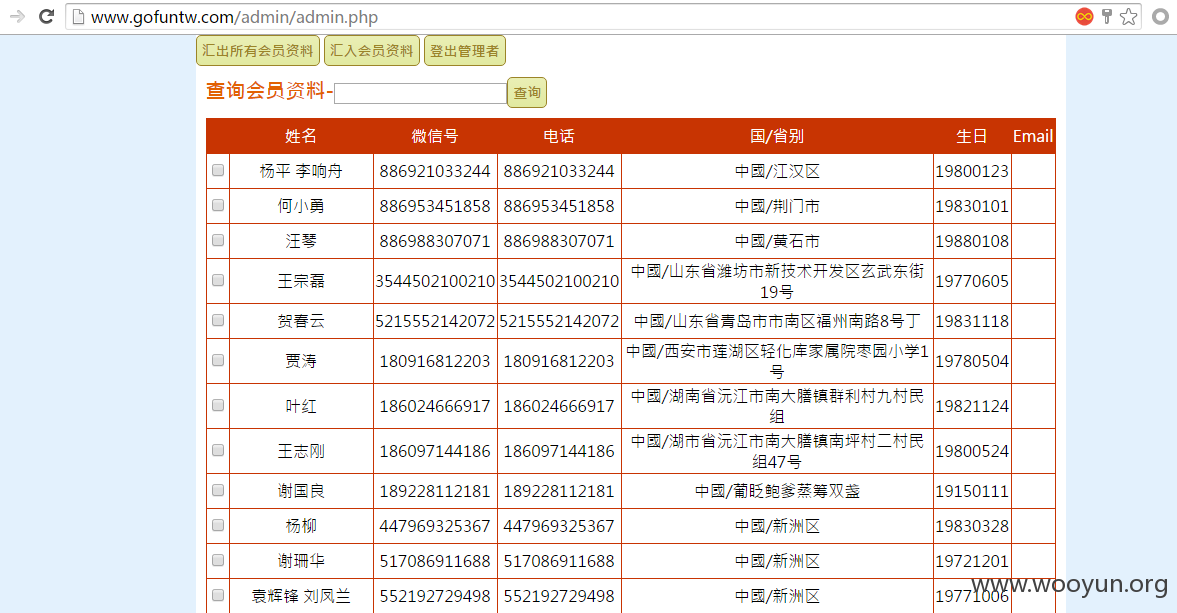This screenshot has height=613, width=1177.
Task: Check the box for 王宗磊
Action: click(218, 280)
